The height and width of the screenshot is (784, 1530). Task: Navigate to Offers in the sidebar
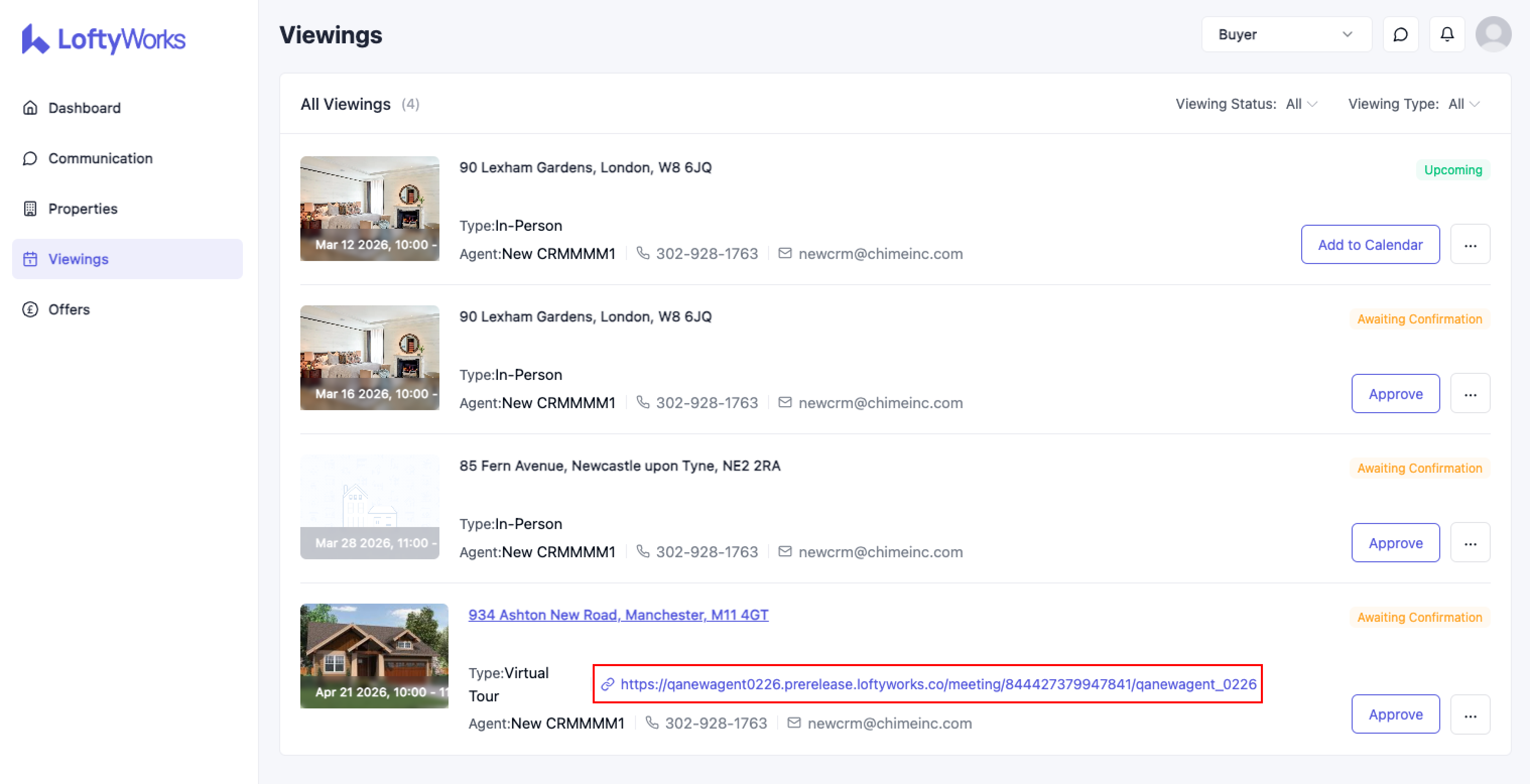coord(69,309)
